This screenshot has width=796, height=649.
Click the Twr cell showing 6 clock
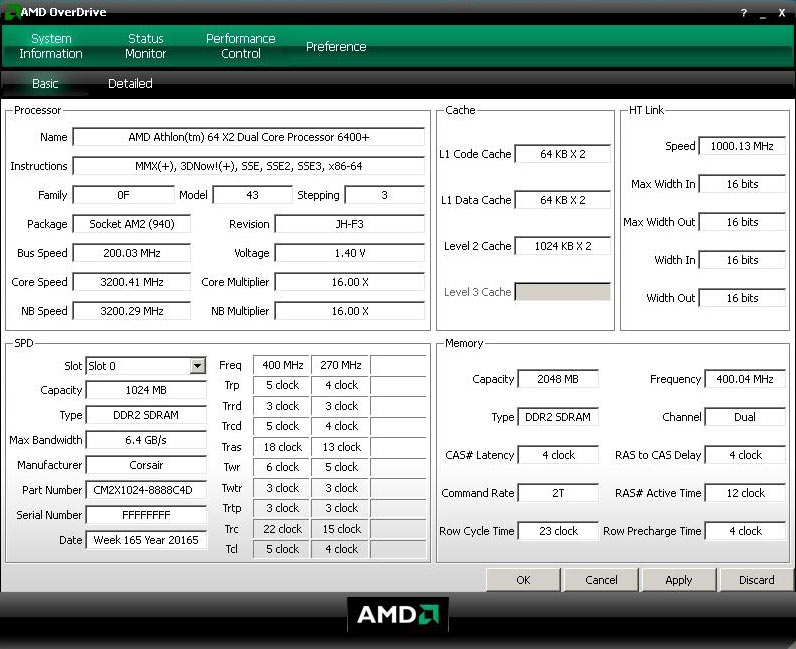click(282, 467)
